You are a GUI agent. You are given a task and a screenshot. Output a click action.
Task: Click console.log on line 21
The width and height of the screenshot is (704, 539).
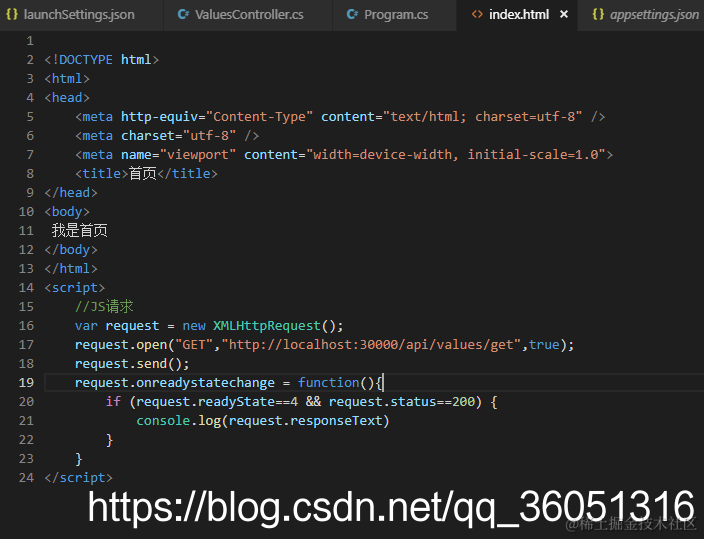[x=179, y=421]
